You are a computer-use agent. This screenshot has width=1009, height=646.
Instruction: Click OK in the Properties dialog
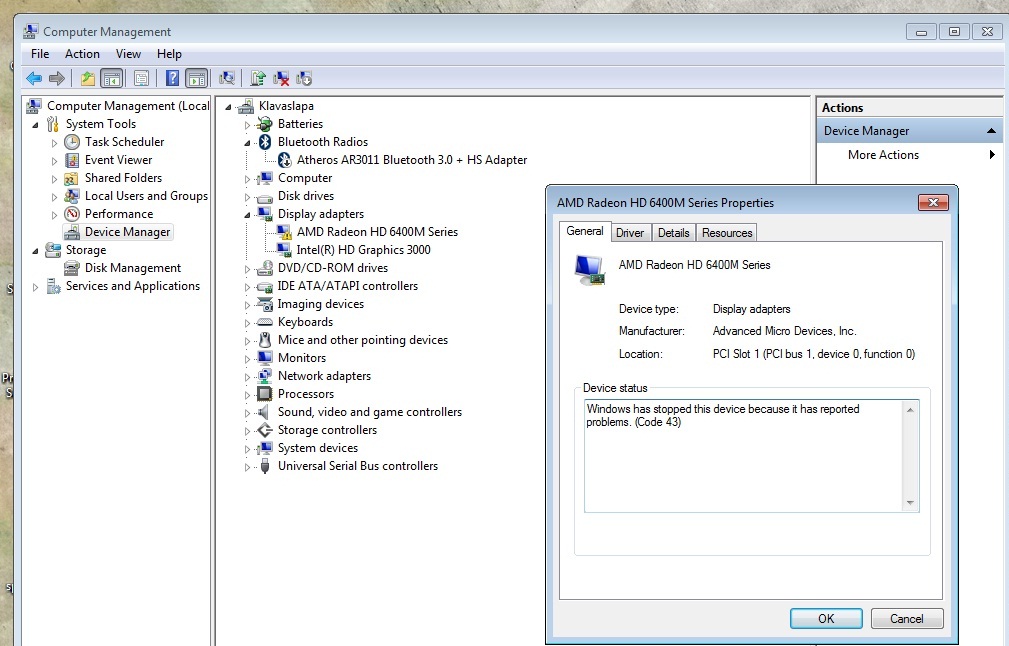coord(826,618)
